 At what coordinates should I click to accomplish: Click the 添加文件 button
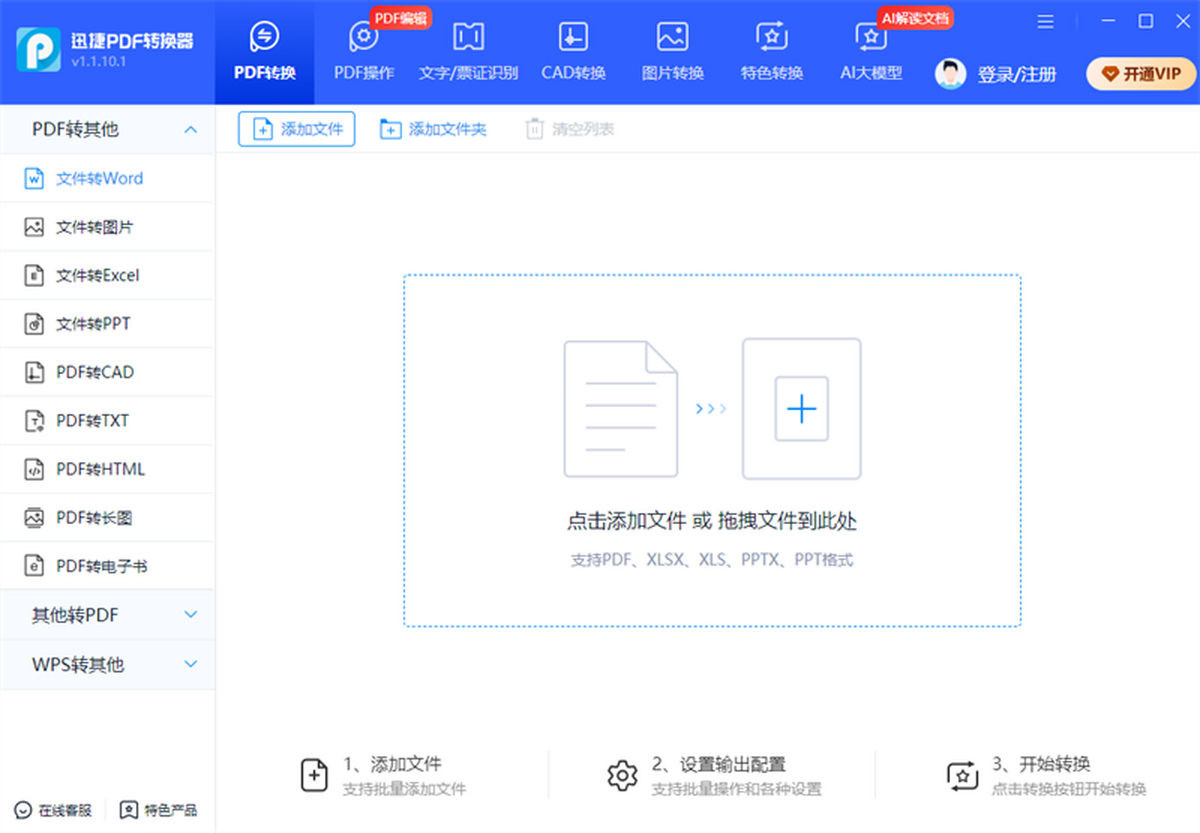(x=296, y=129)
